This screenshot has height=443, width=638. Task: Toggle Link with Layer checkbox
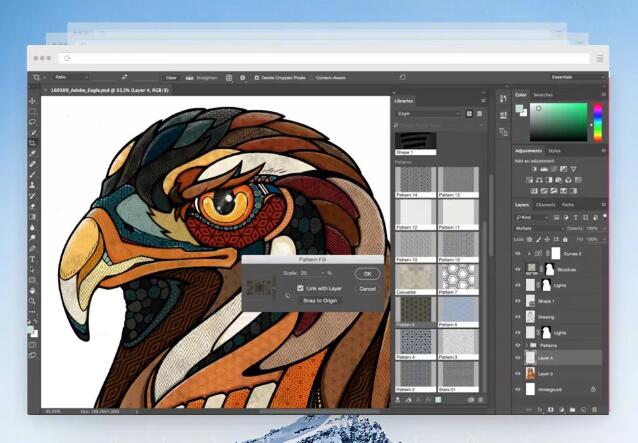point(300,288)
